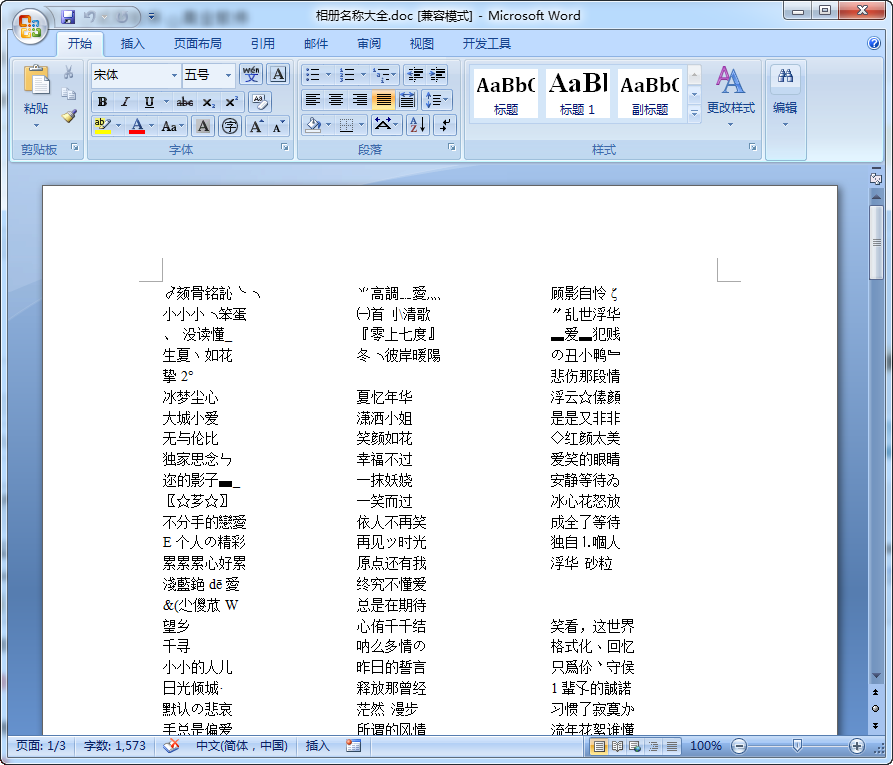Toggle bold formatting
The height and width of the screenshot is (765, 893).
(101, 102)
